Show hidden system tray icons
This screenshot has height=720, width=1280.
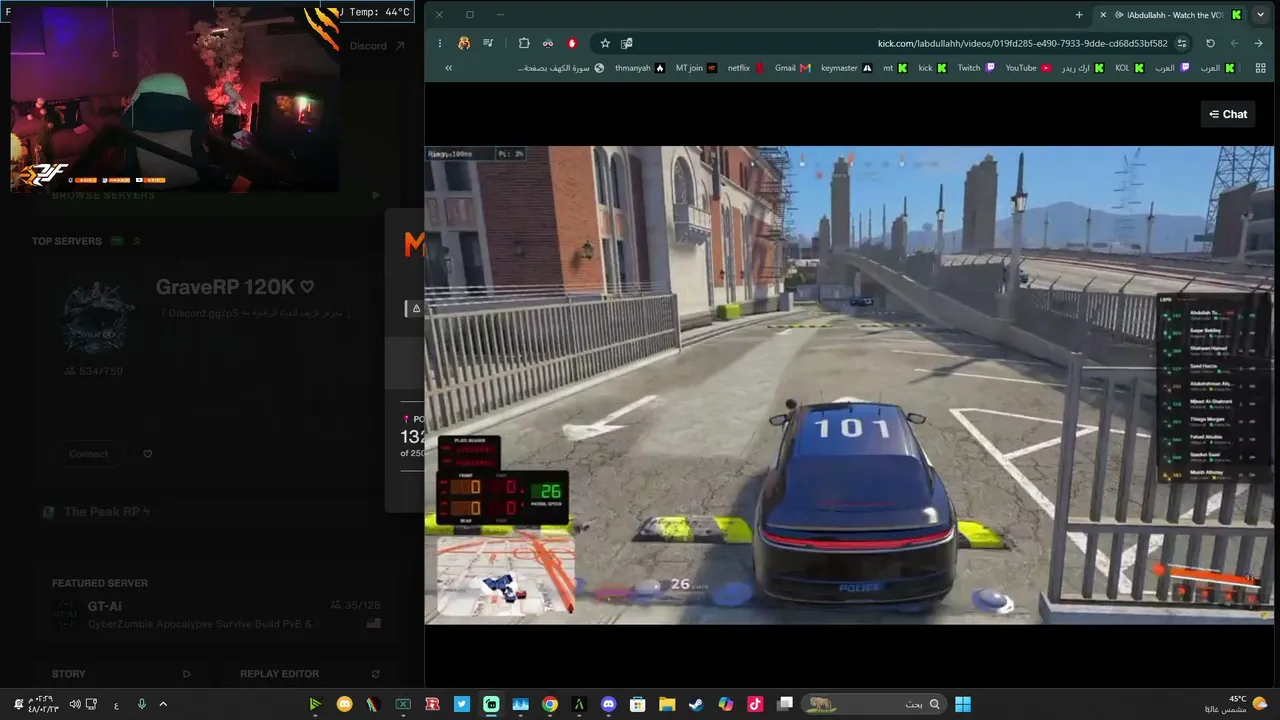[x=163, y=704]
